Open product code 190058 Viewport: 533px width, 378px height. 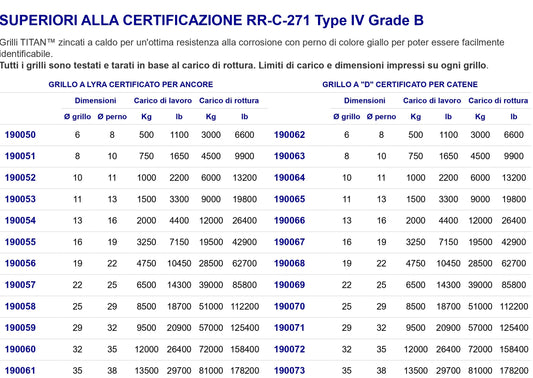(20, 306)
